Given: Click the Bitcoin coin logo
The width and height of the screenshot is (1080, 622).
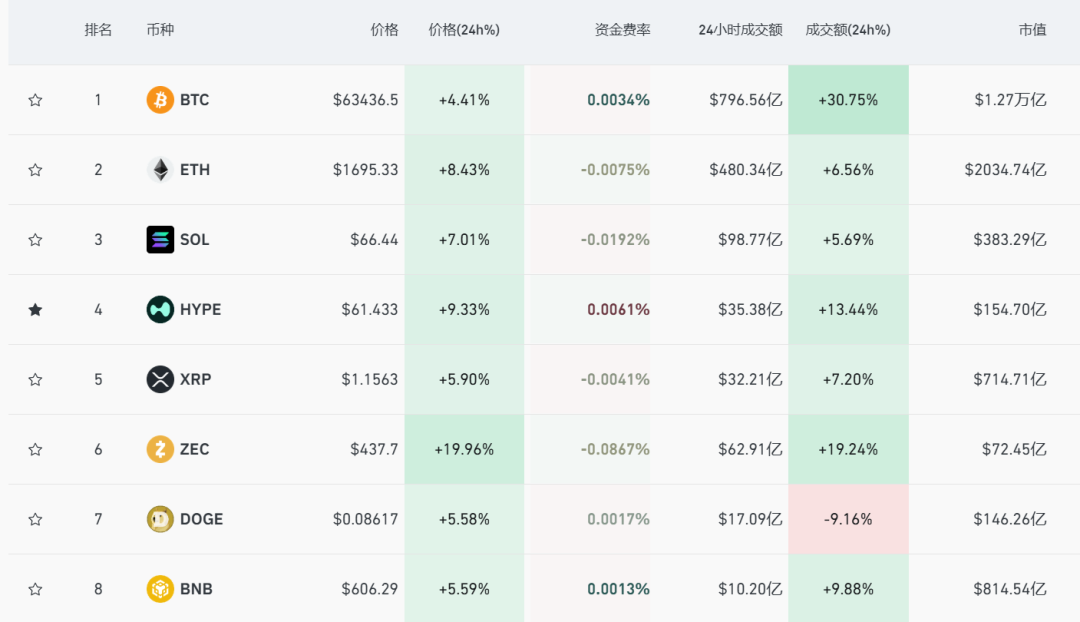Looking at the screenshot, I should [160, 100].
